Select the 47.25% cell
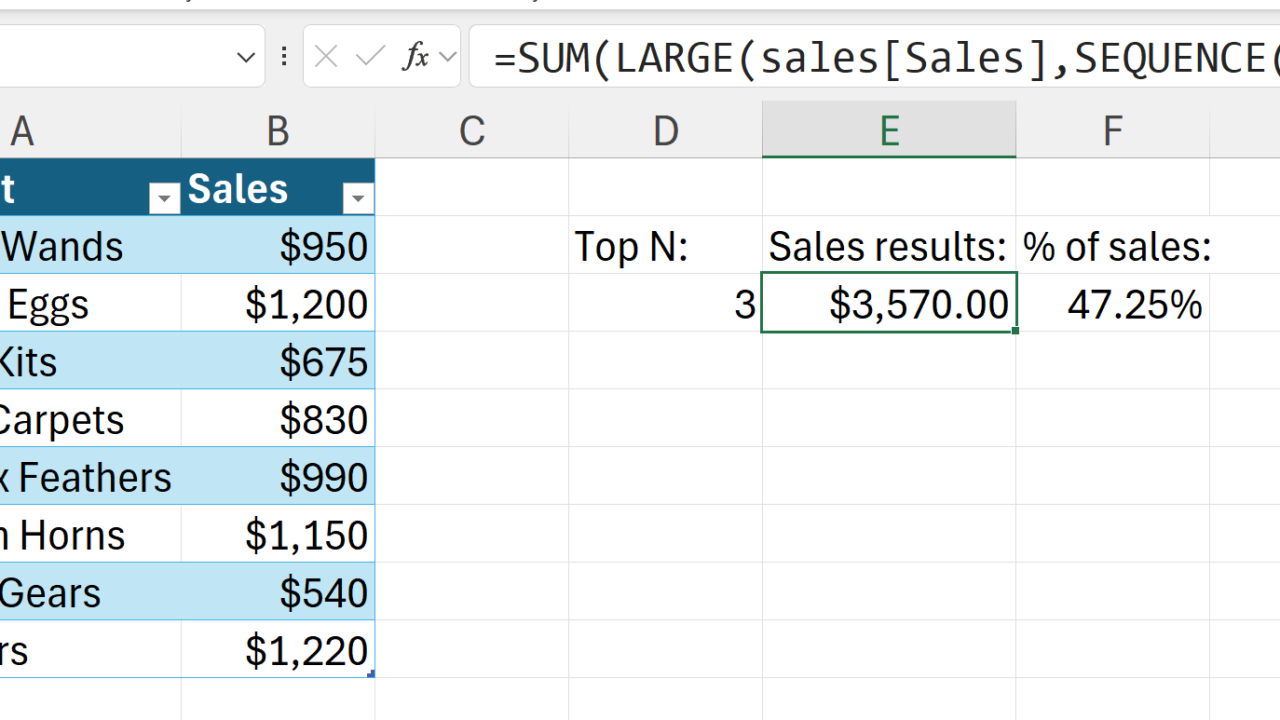 [1112, 304]
